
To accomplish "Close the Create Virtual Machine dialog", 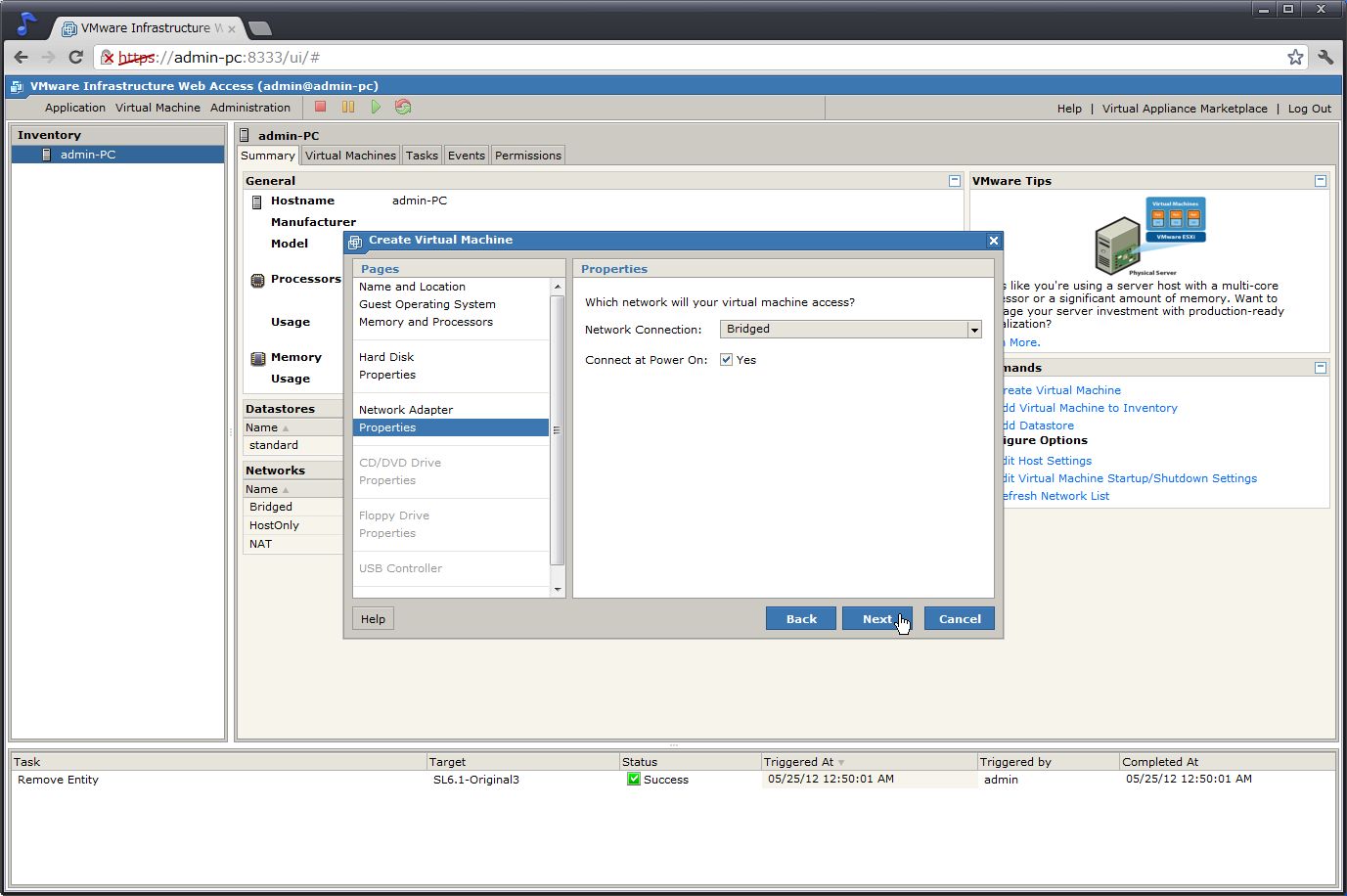I will (x=993, y=241).
